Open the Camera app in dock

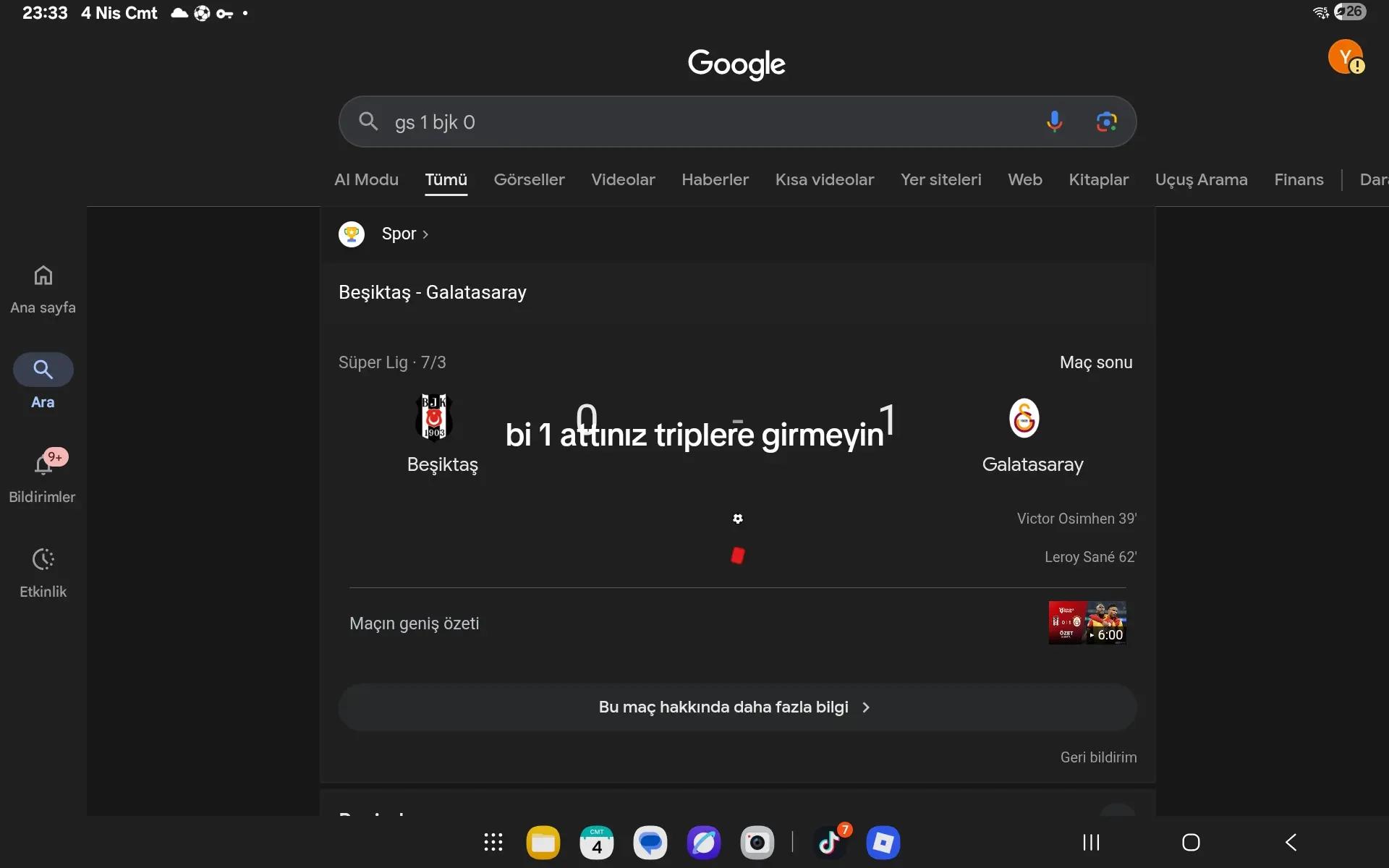pos(757,843)
